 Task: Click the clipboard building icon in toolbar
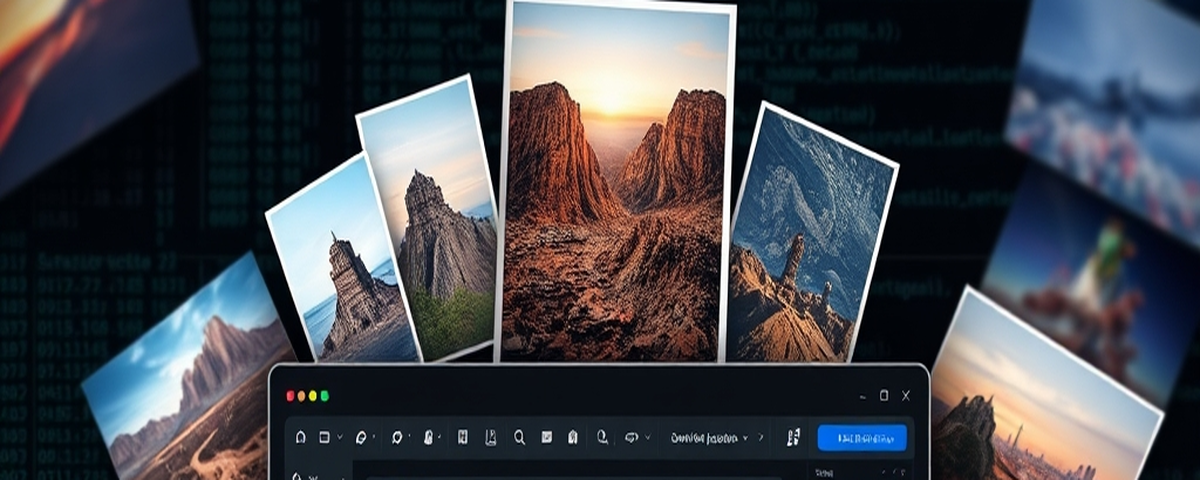click(x=573, y=437)
